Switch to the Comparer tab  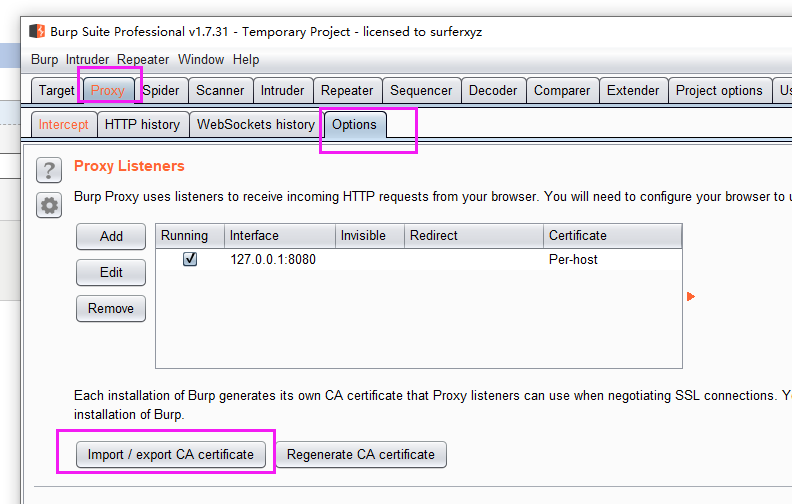(562, 90)
